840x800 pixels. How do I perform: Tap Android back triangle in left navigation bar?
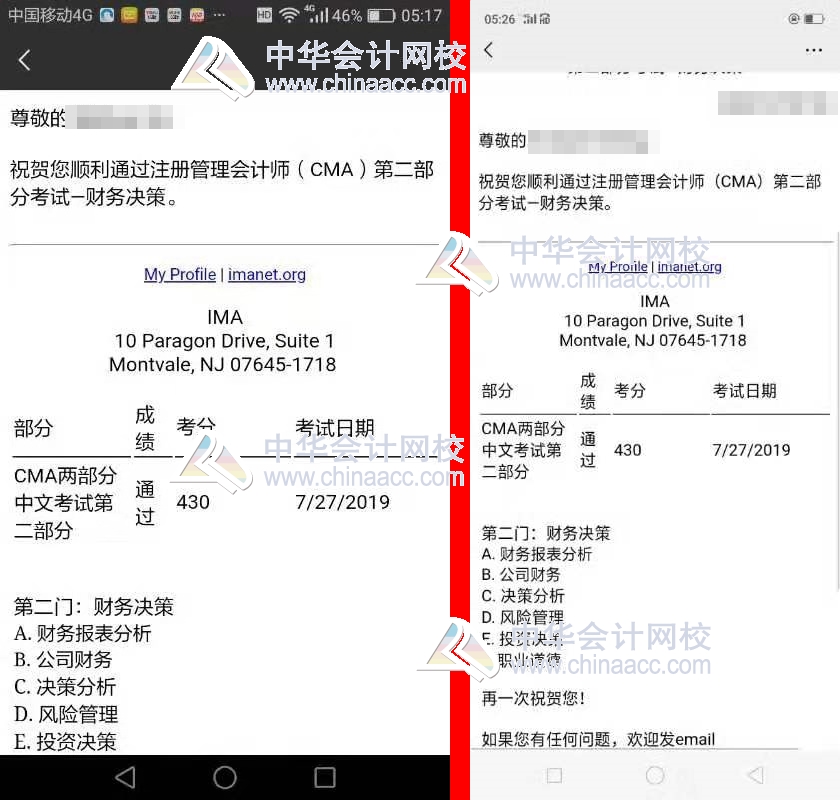(126, 777)
